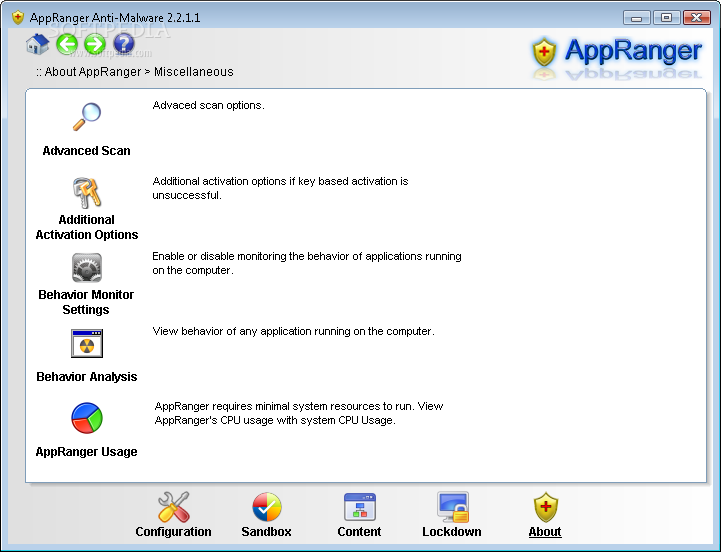Click description about key based activation
Screen dimensions: 721x552
pos(280,188)
